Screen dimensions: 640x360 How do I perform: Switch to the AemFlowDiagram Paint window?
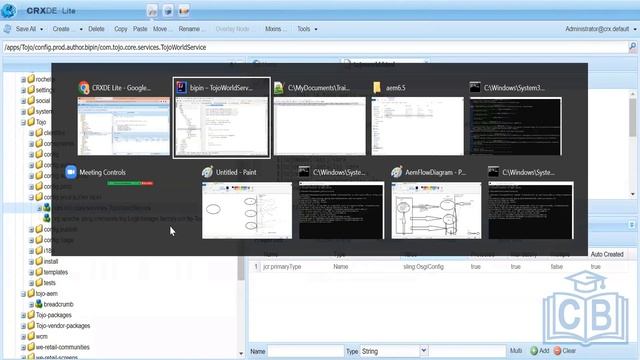point(436,202)
